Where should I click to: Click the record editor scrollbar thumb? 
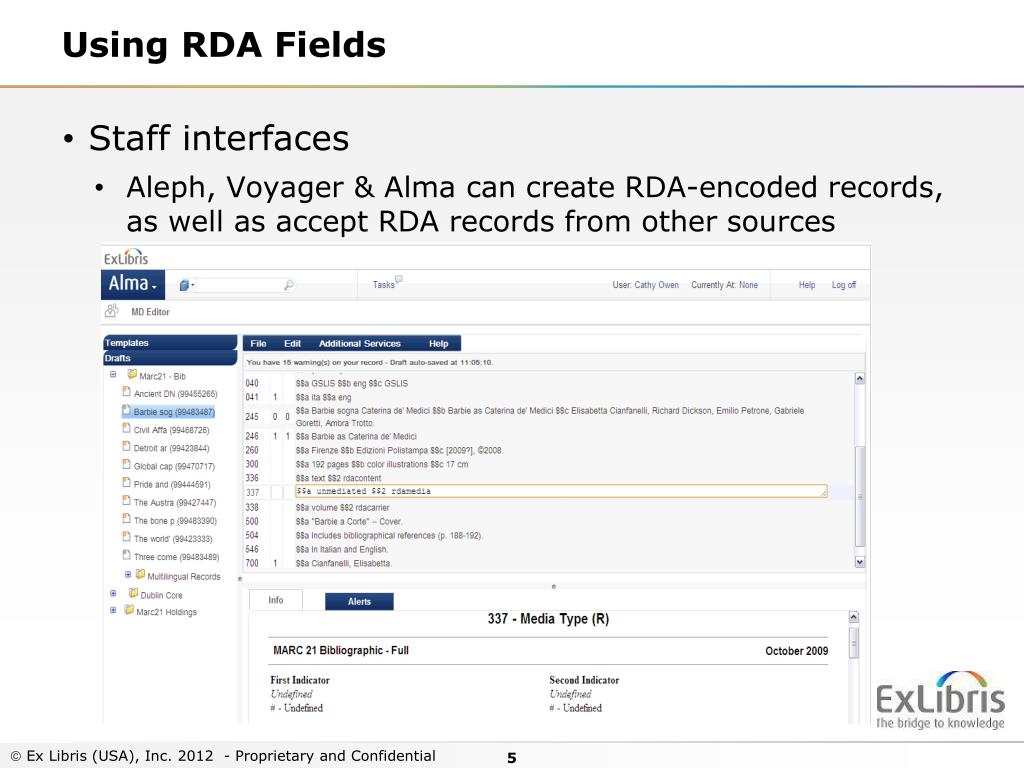coord(860,496)
